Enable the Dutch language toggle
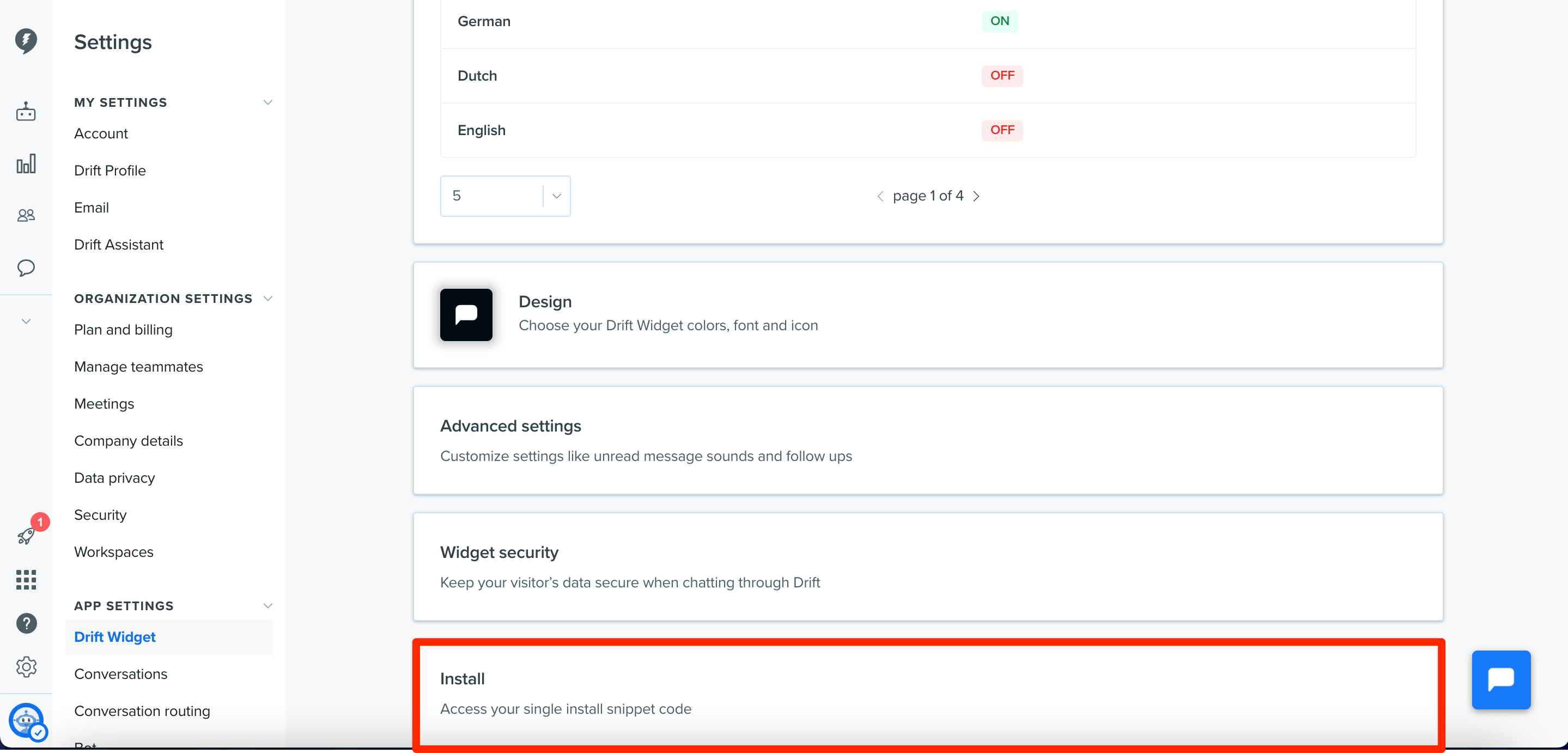 (x=1002, y=76)
